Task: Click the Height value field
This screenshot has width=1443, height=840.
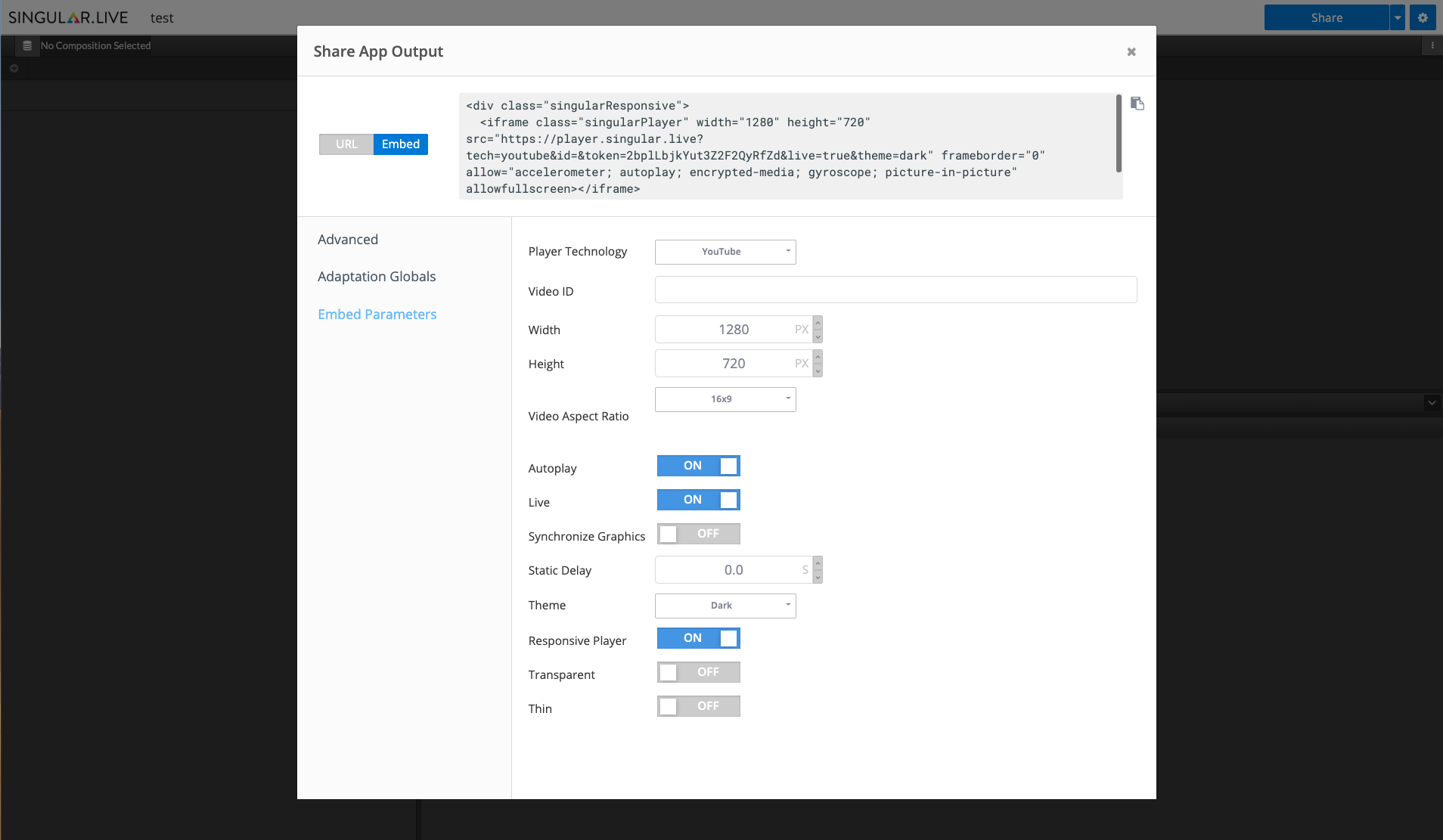Action: pos(734,364)
